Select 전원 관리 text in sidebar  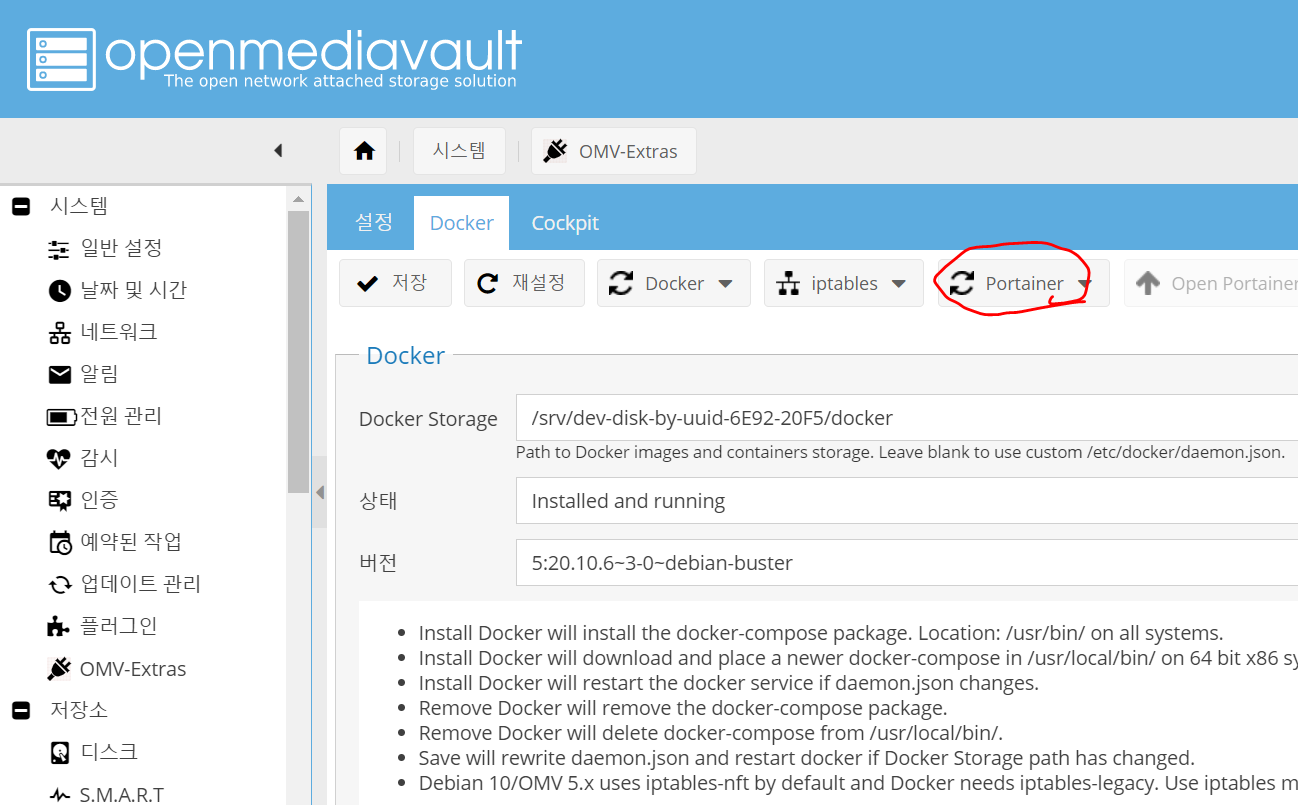[121, 416]
